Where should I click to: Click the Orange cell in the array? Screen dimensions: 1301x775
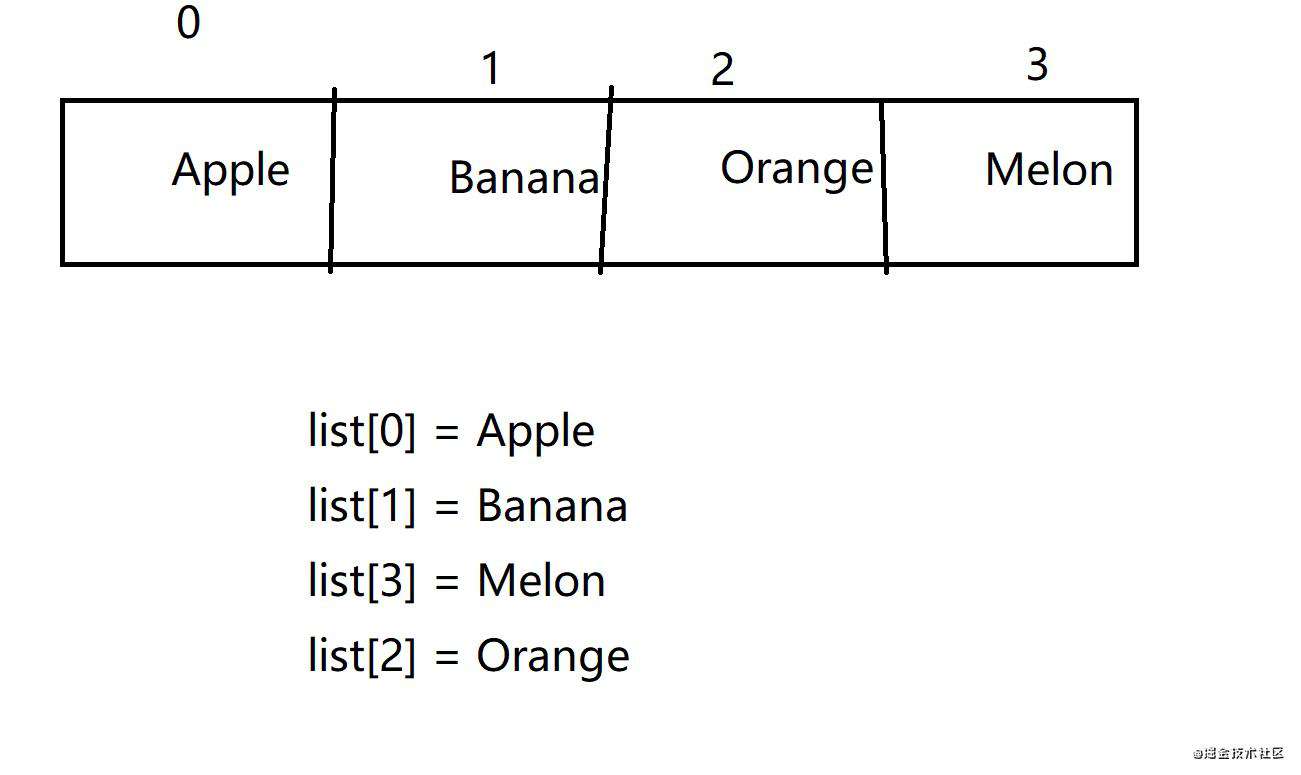tap(743, 182)
